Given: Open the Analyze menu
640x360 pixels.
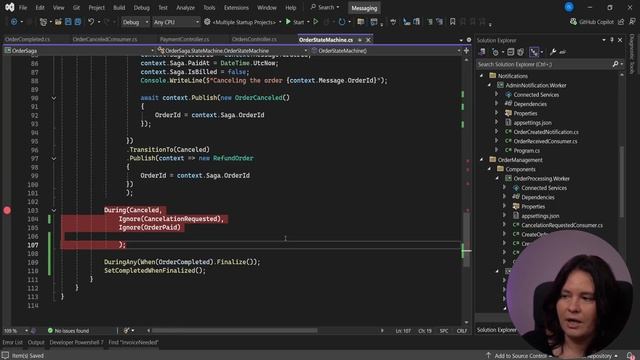Looking at the screenshot, I should tap(185, 7).
